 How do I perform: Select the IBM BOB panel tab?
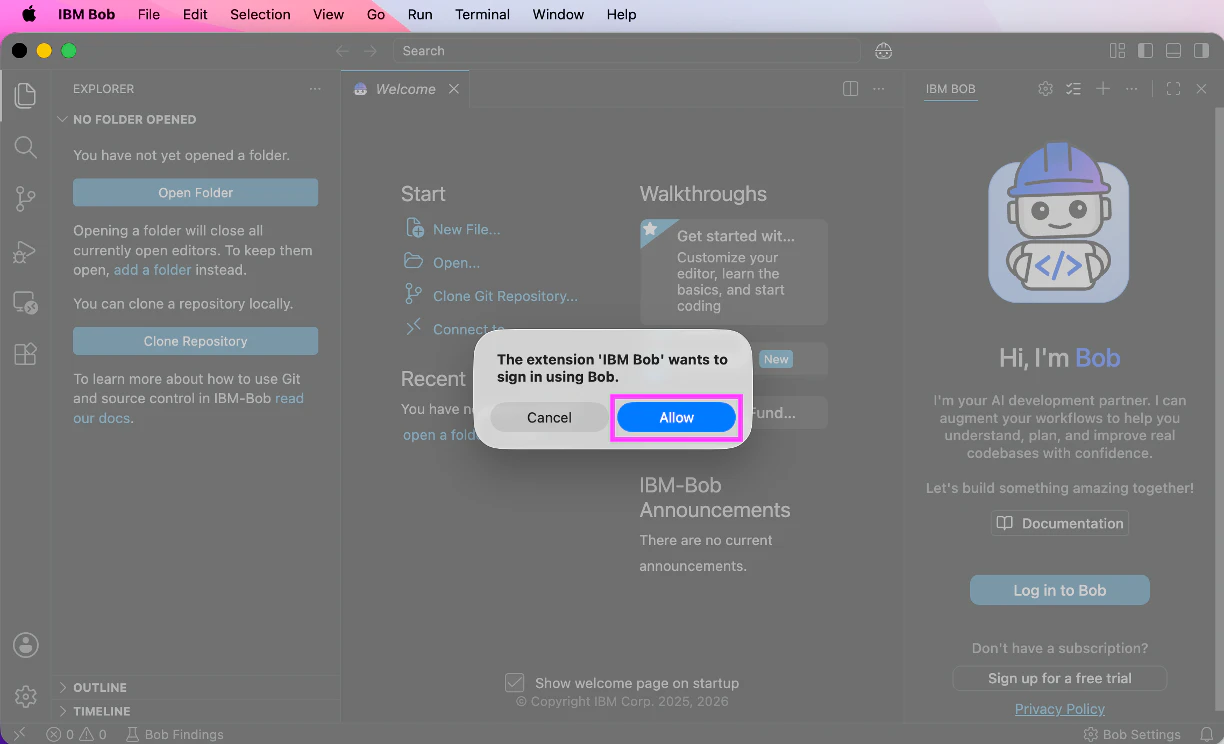click(x=950, y=89)
